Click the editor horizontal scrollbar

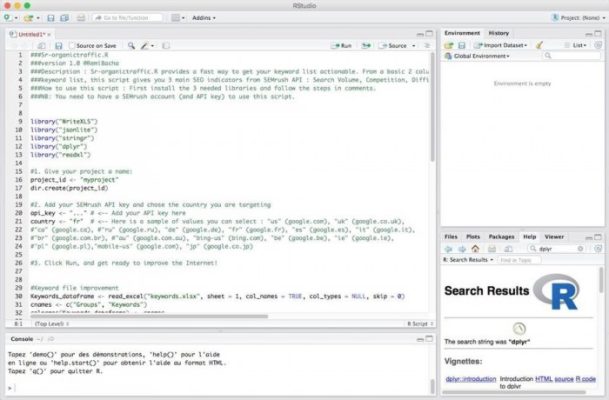click(x=149, y=317)
